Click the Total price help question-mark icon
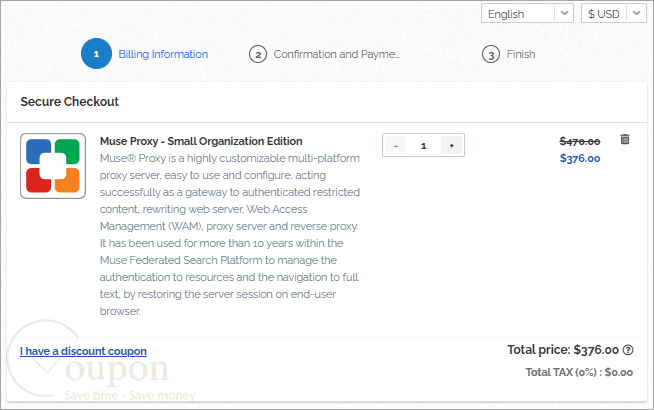Screen dimensions: 654x410 tap(628, 350)
